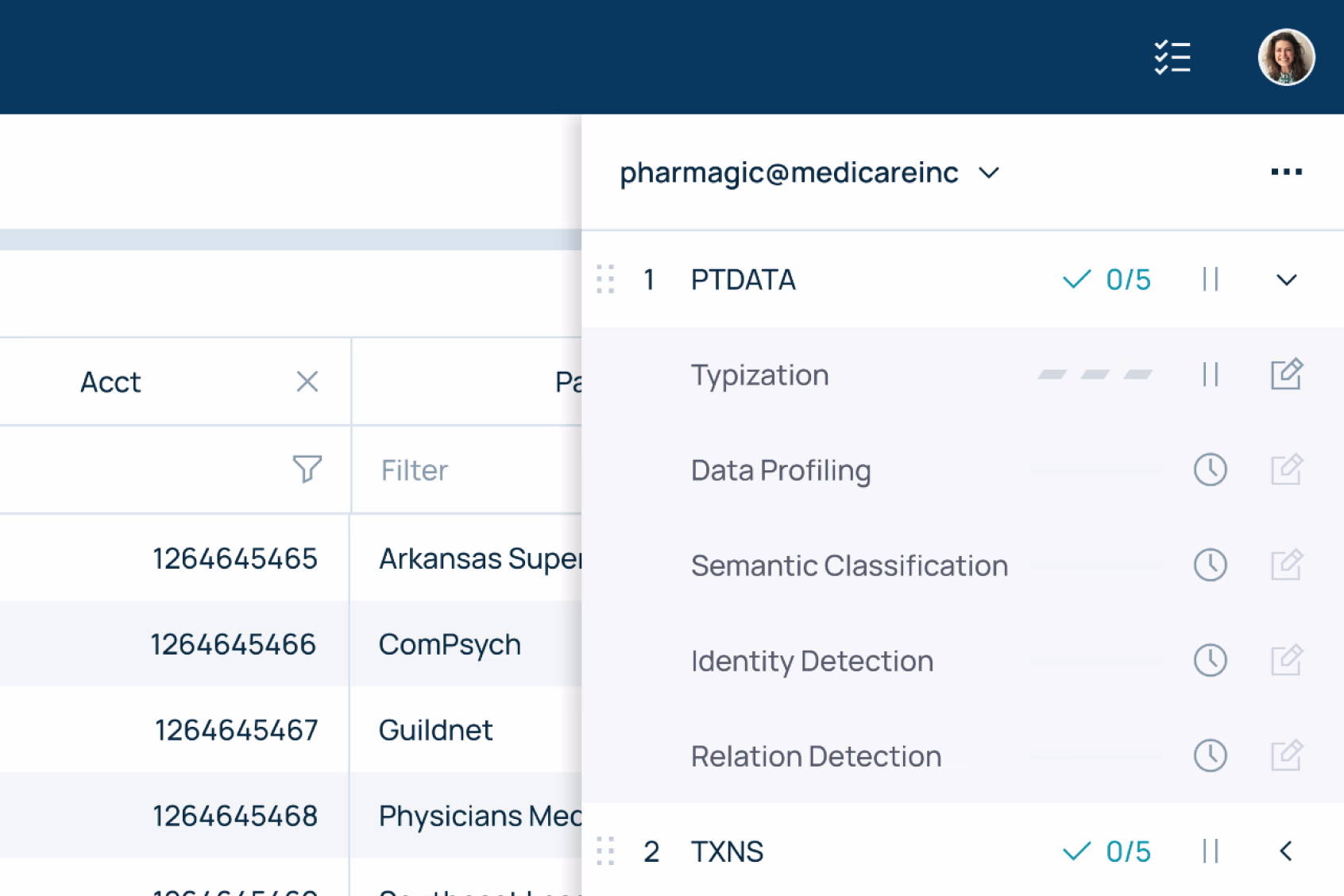The image size is (1344, 896).
Task: Click the clock icon for Identity Detection
Action: click(x=1211, y=660)
